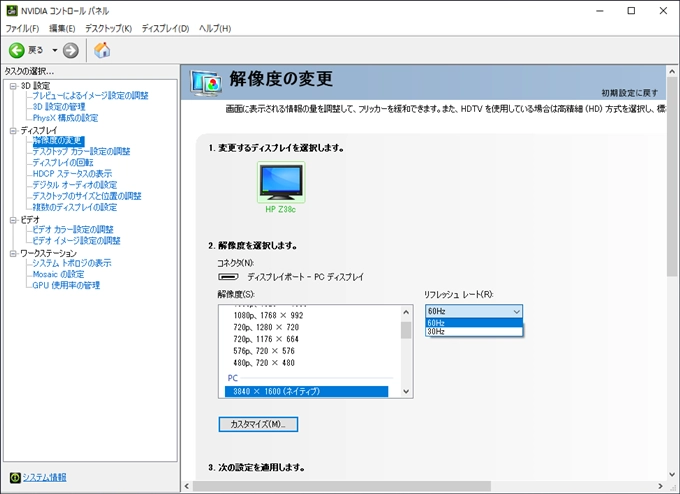Click the main pane vertical scrollbar thumb

[672, 177]
